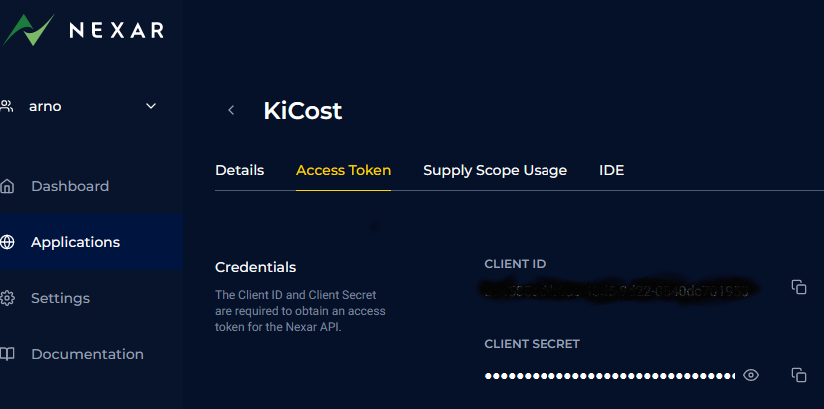Screen dimensions: 824x409
Task: Select the Access Token tab
Action: click(x=344, y=170)
